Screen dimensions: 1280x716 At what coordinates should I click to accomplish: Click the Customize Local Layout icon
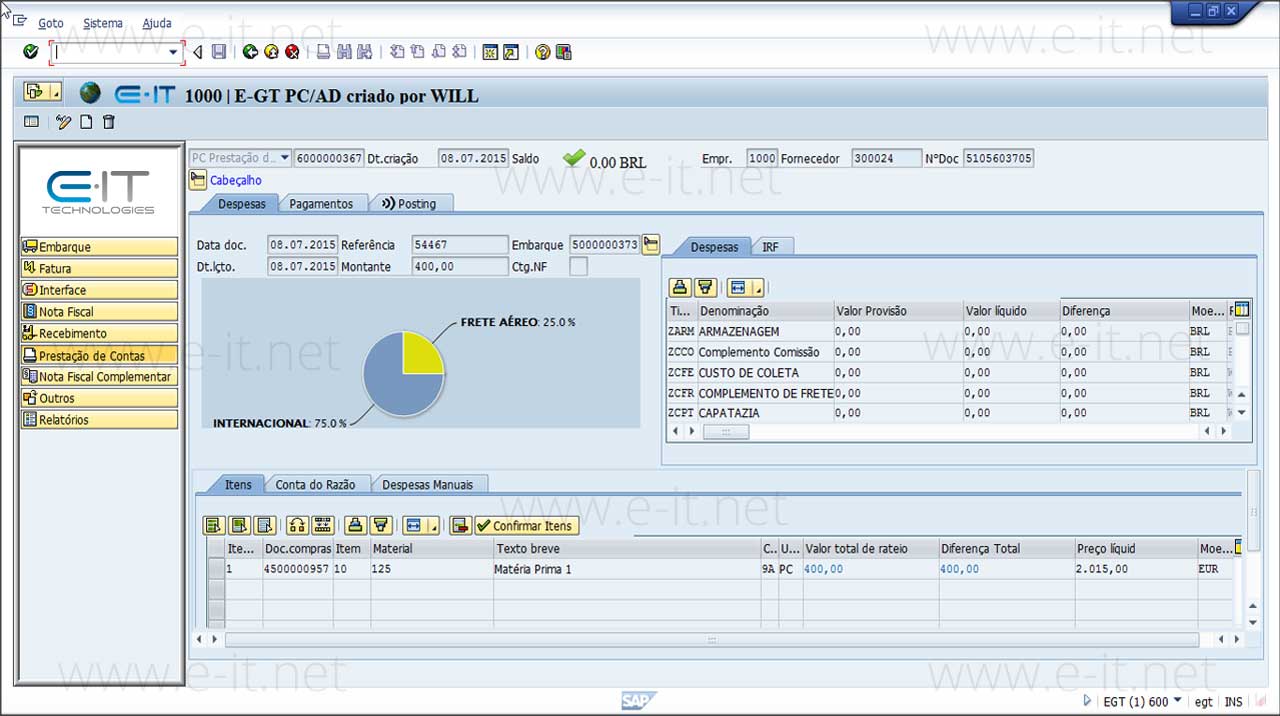point(563,52)
